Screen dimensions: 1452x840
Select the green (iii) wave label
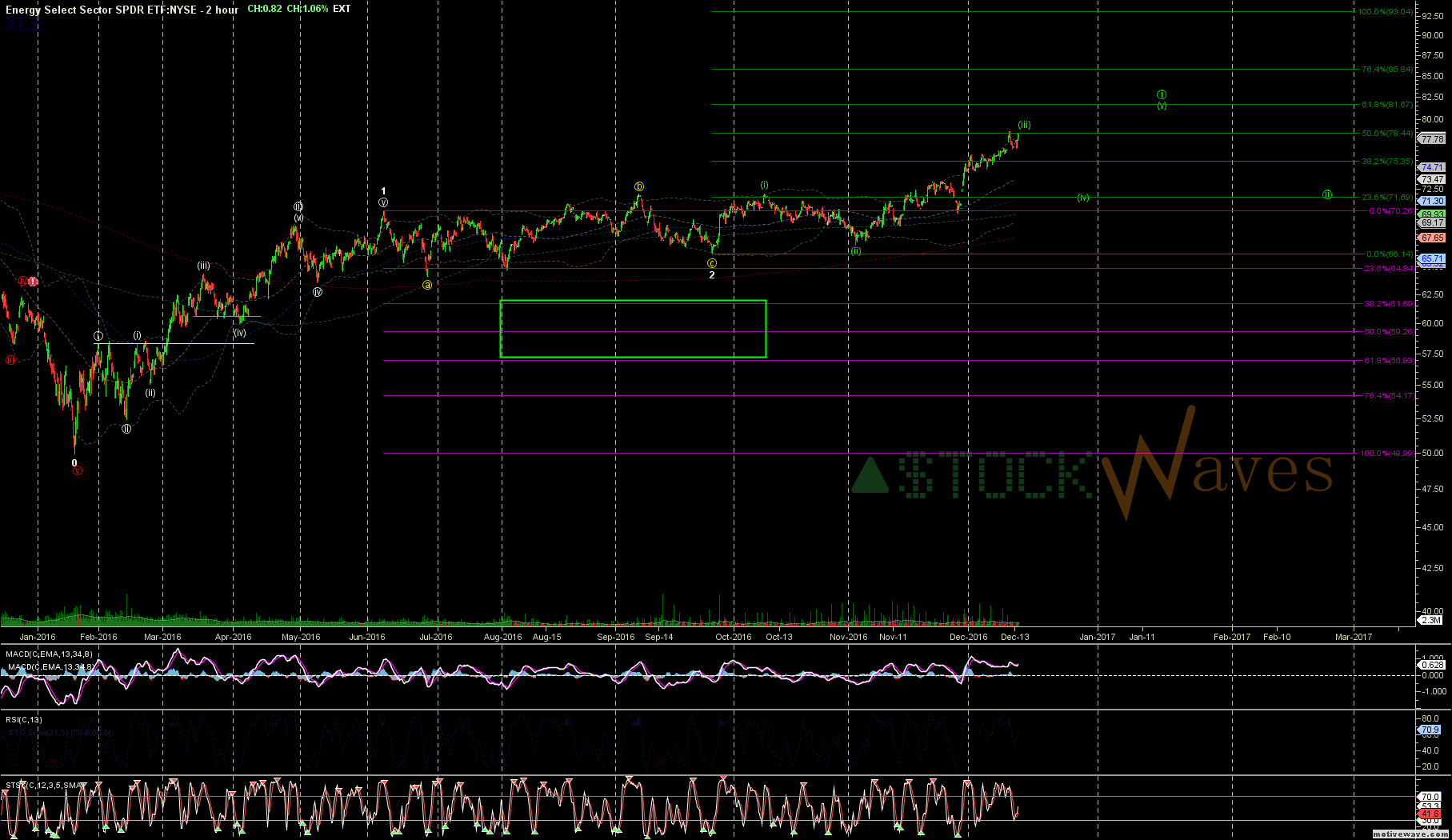pyautogui.click(x=1024, y=125)
